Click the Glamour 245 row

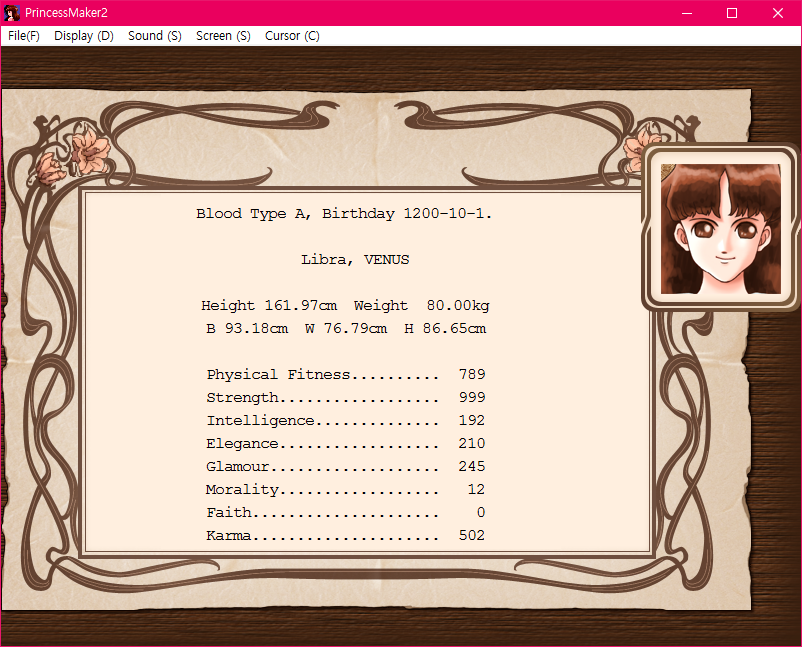point(346,466)
